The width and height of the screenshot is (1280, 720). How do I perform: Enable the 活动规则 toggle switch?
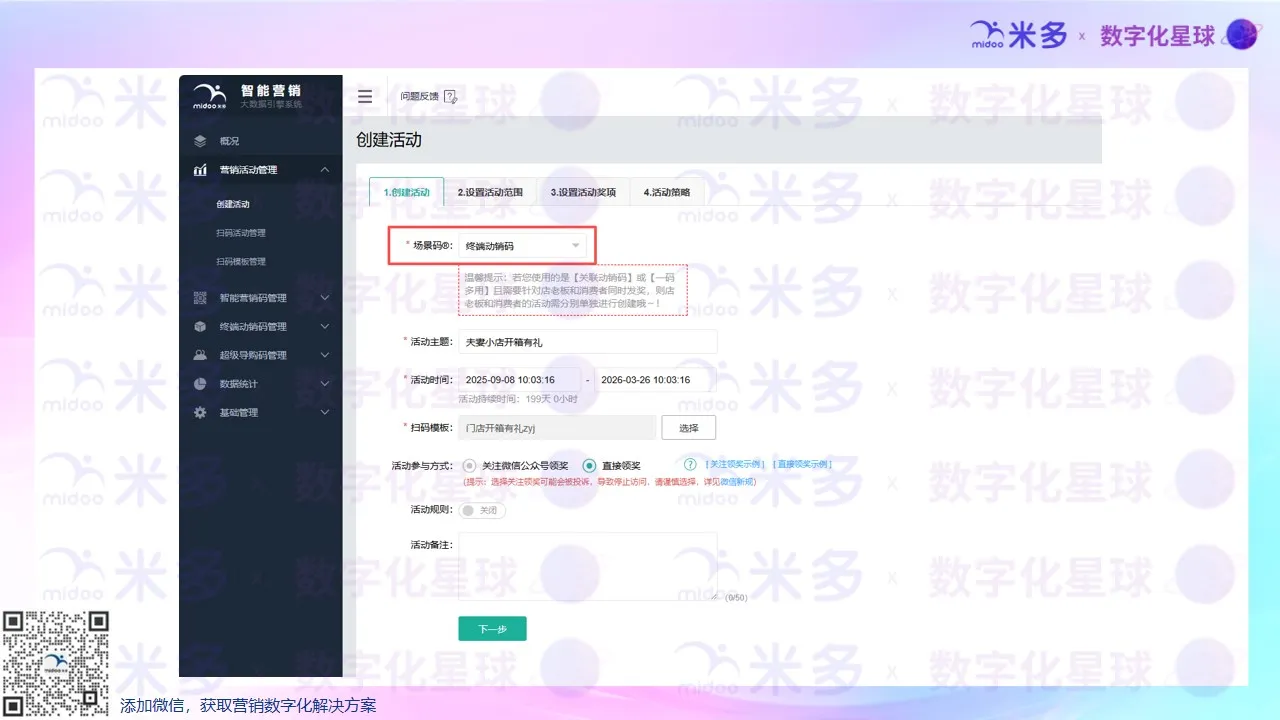(468, 509)
